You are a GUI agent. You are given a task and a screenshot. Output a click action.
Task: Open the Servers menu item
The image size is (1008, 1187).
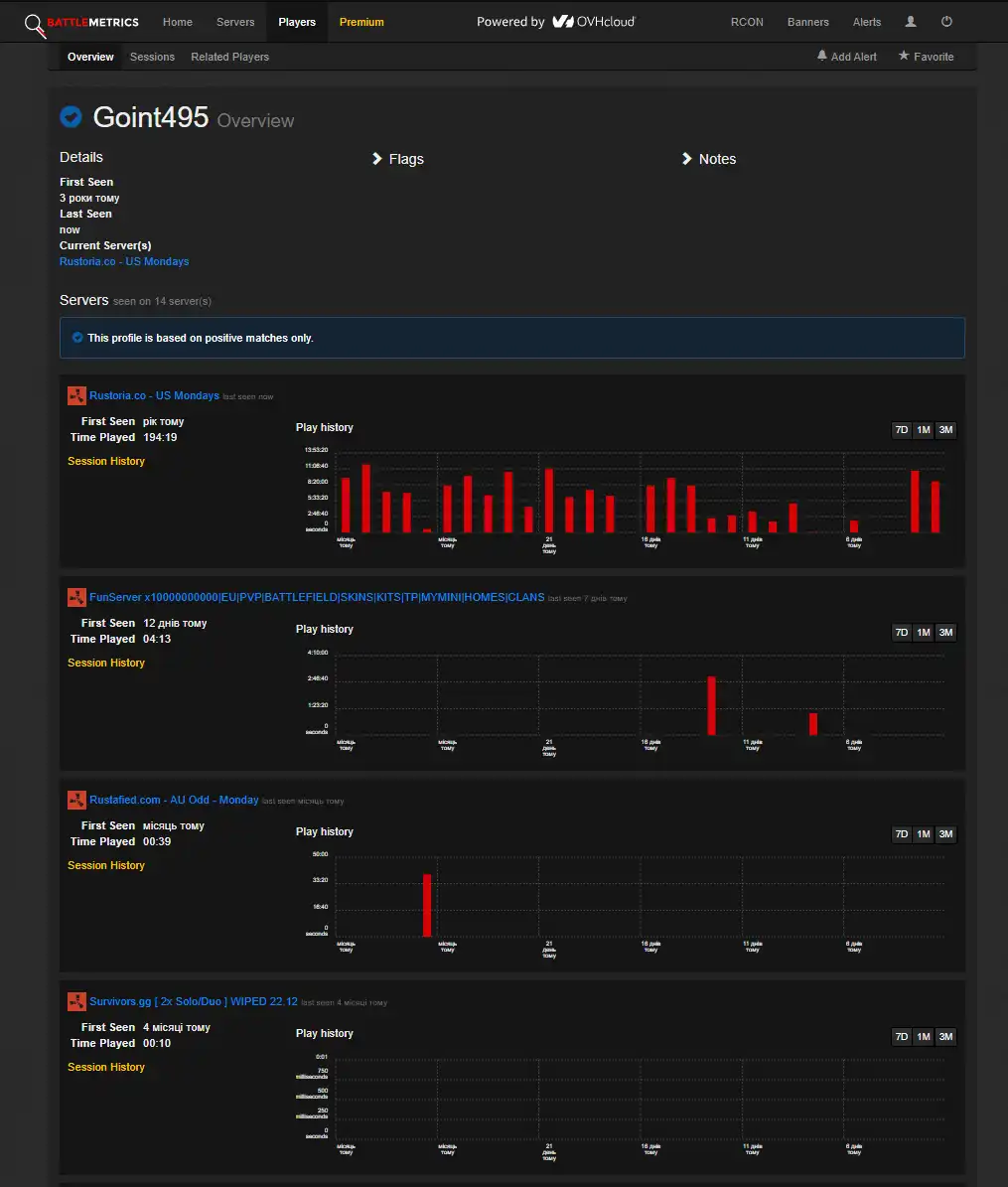(235, 22)
